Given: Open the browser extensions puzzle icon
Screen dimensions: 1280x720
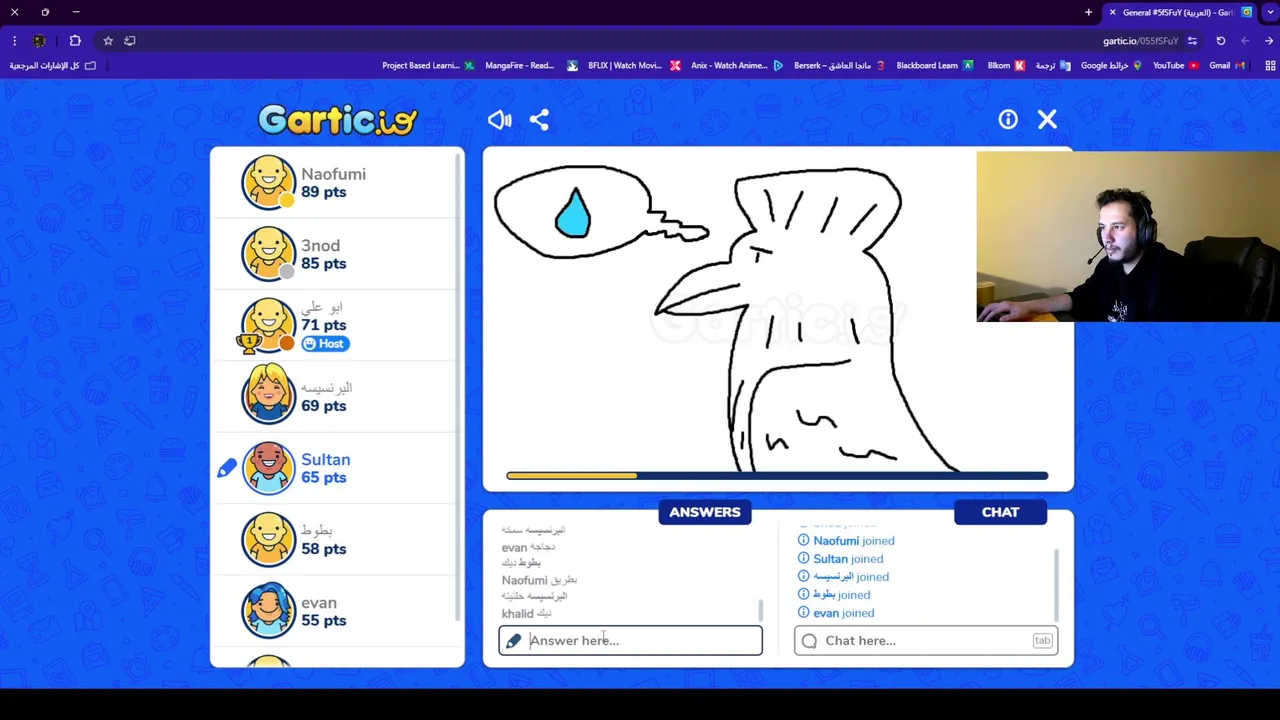Looking at the screenshot, I should (x=75, y=41).
